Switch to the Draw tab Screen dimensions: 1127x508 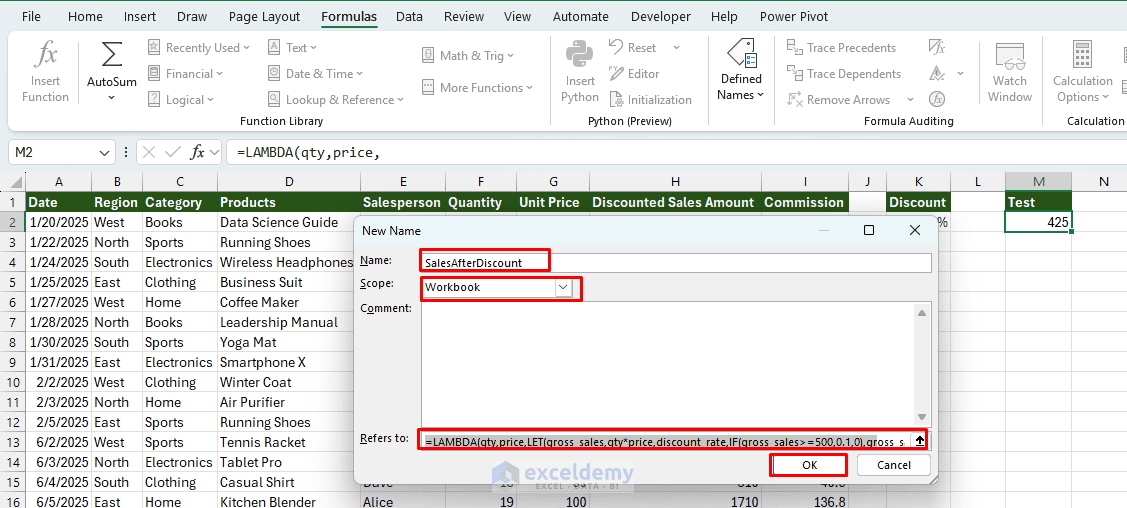pyautogui.click(x=192, y=17)
